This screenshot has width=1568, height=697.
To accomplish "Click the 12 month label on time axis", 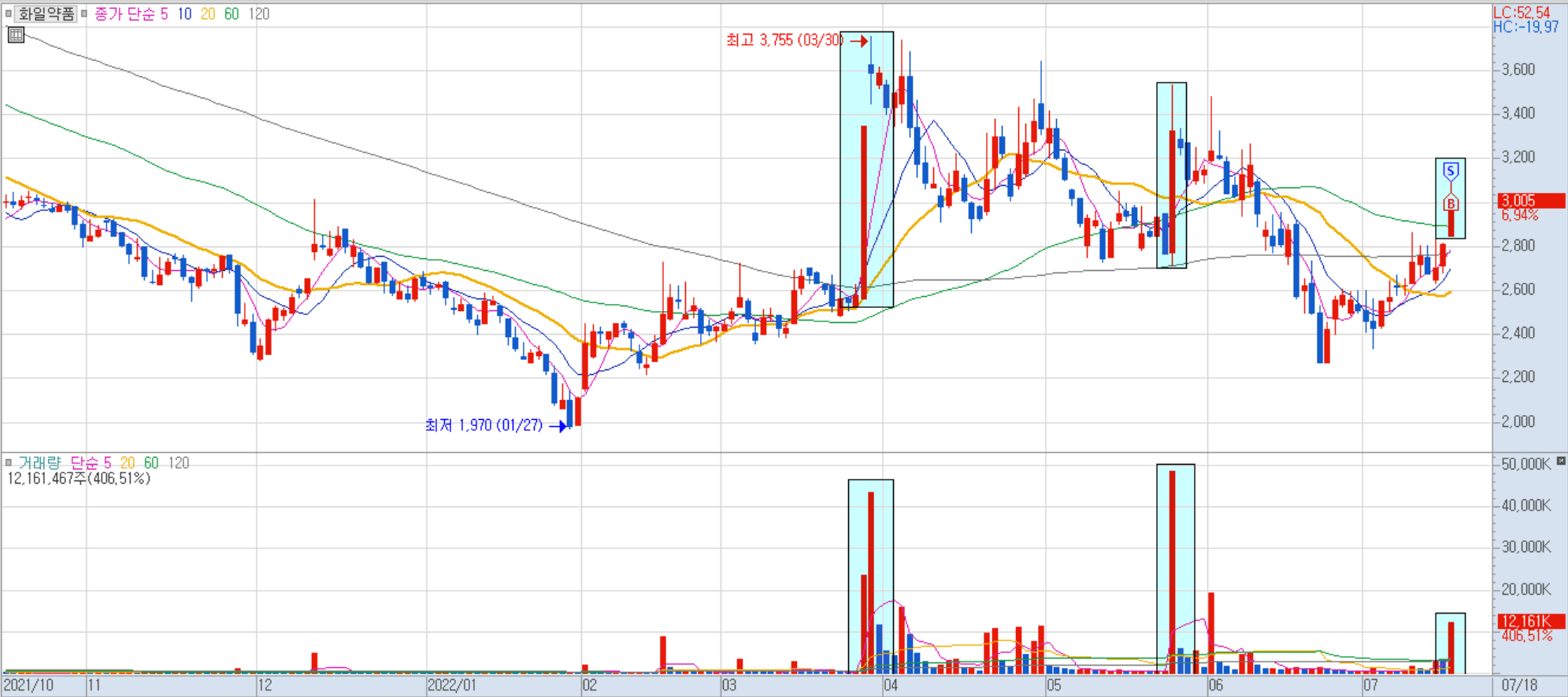I will tap(265, 685).
